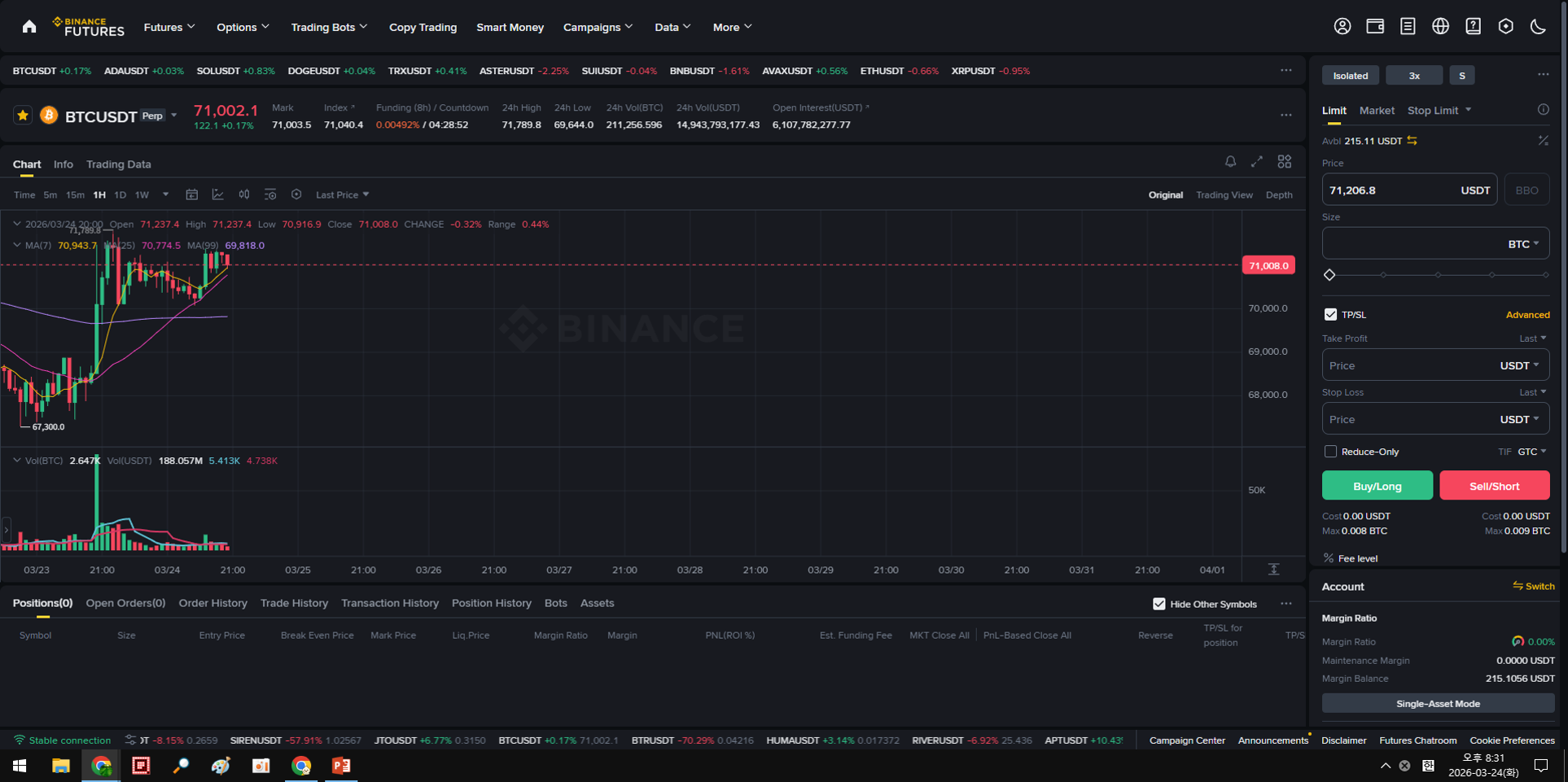
Task: Click the Single-Asset Mode button
Action: [1438, 703]
